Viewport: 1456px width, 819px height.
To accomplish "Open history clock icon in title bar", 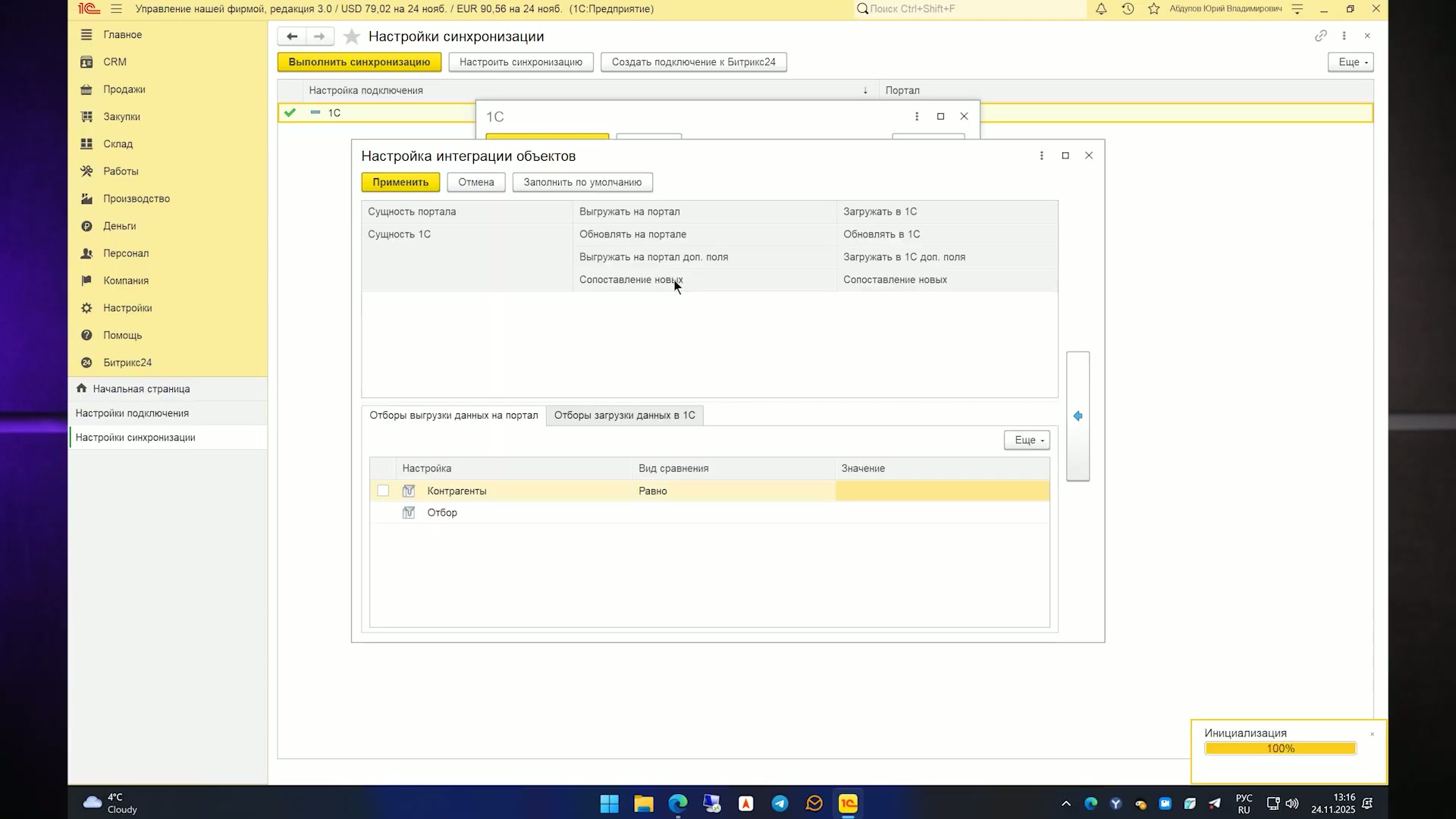I will pos(1128,9).
